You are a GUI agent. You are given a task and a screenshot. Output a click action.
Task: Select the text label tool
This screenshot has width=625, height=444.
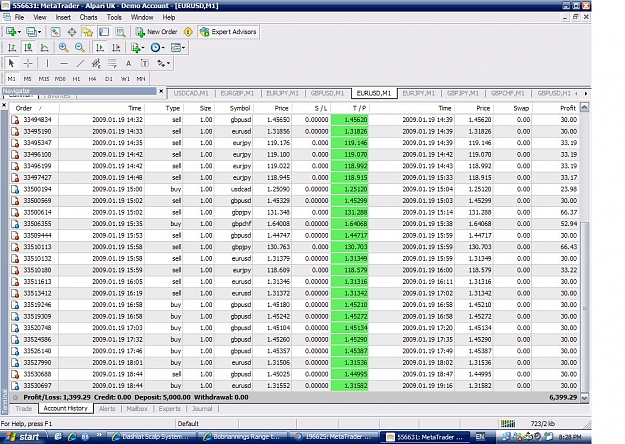coord(145,63)
